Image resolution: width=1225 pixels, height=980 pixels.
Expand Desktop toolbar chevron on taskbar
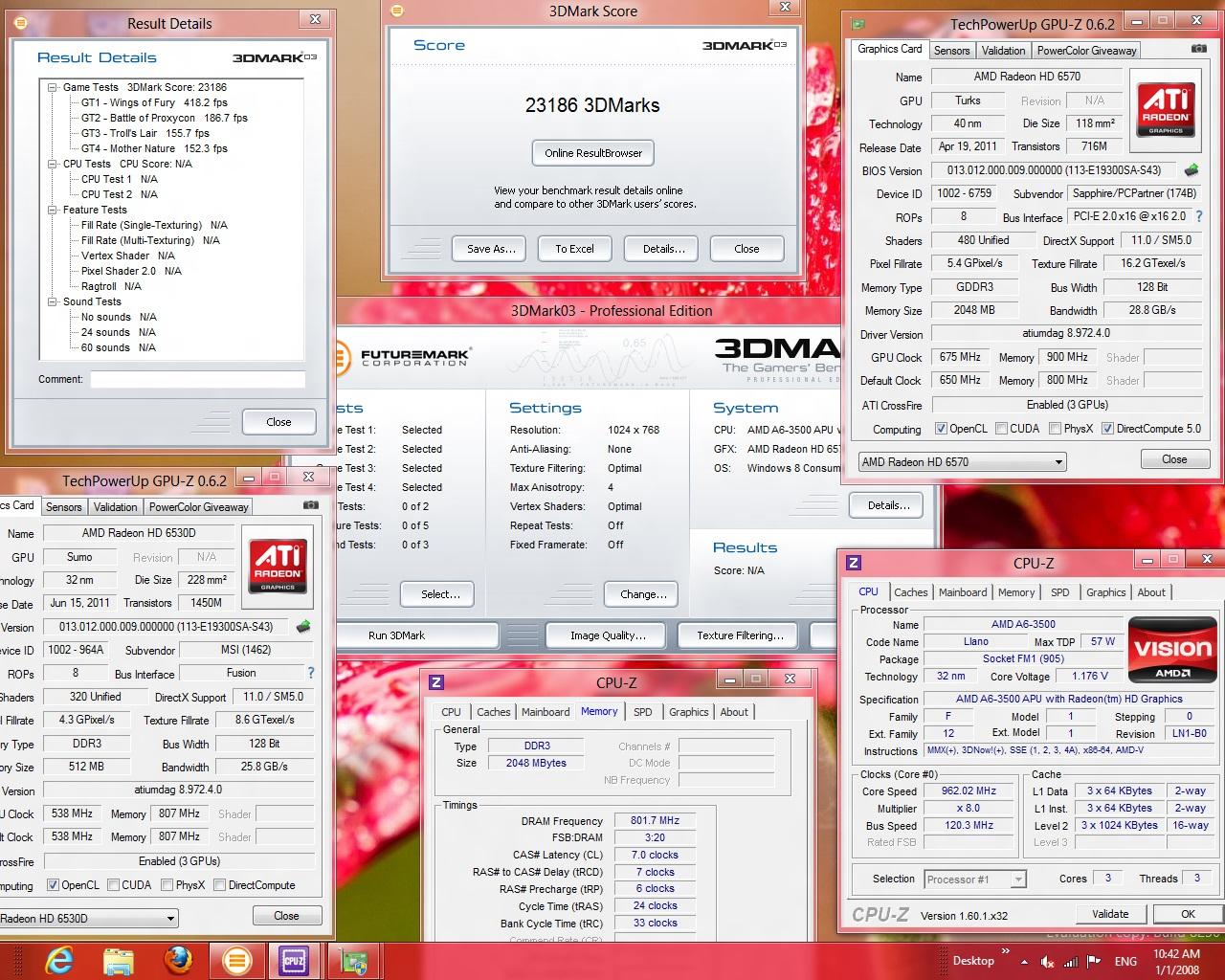[x=1005, y=951]
